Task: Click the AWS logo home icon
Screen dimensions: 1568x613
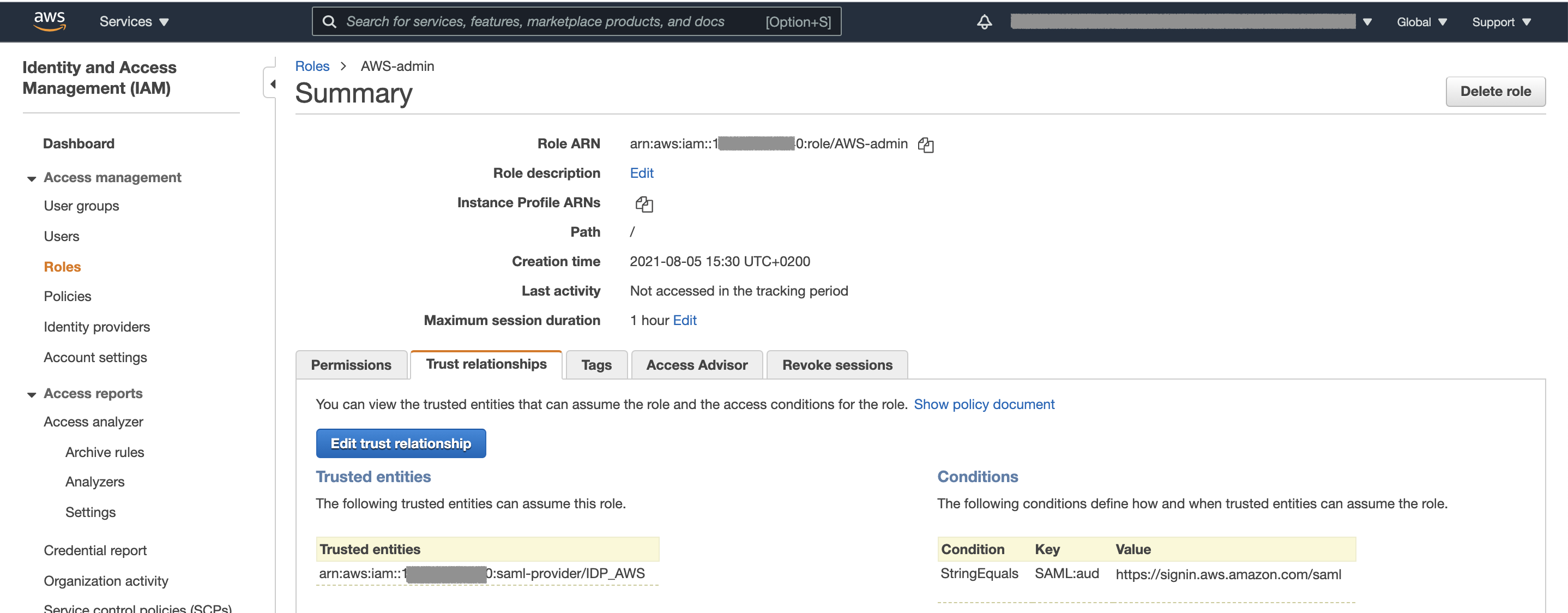Action: 49,21
